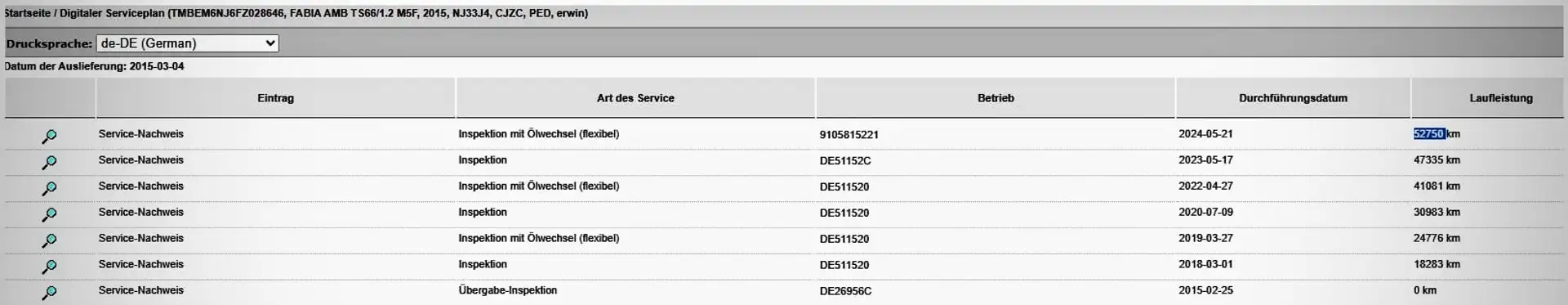Image resolution: width=1568 pixels, height=305 pixels.
Task: Click Betrieb code DE26956C
Action: pos(845,291)
